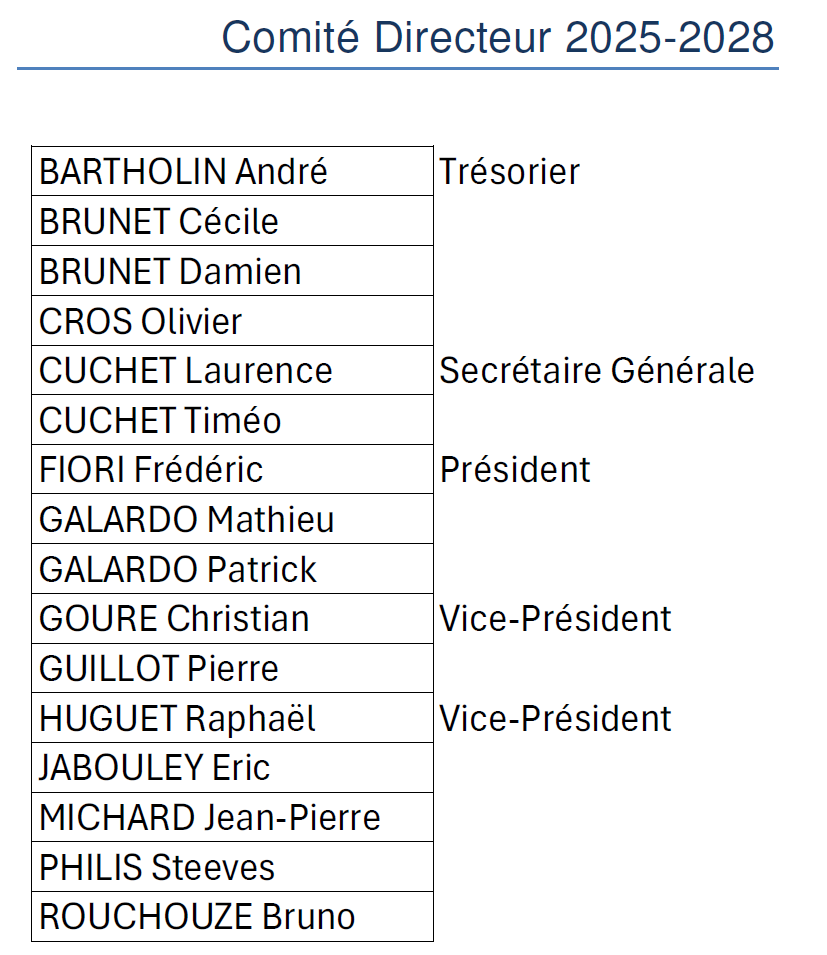827x955 pixels.
Task: Click the Comité Directeur 2025-2028 title
Action: pos(498,37)
